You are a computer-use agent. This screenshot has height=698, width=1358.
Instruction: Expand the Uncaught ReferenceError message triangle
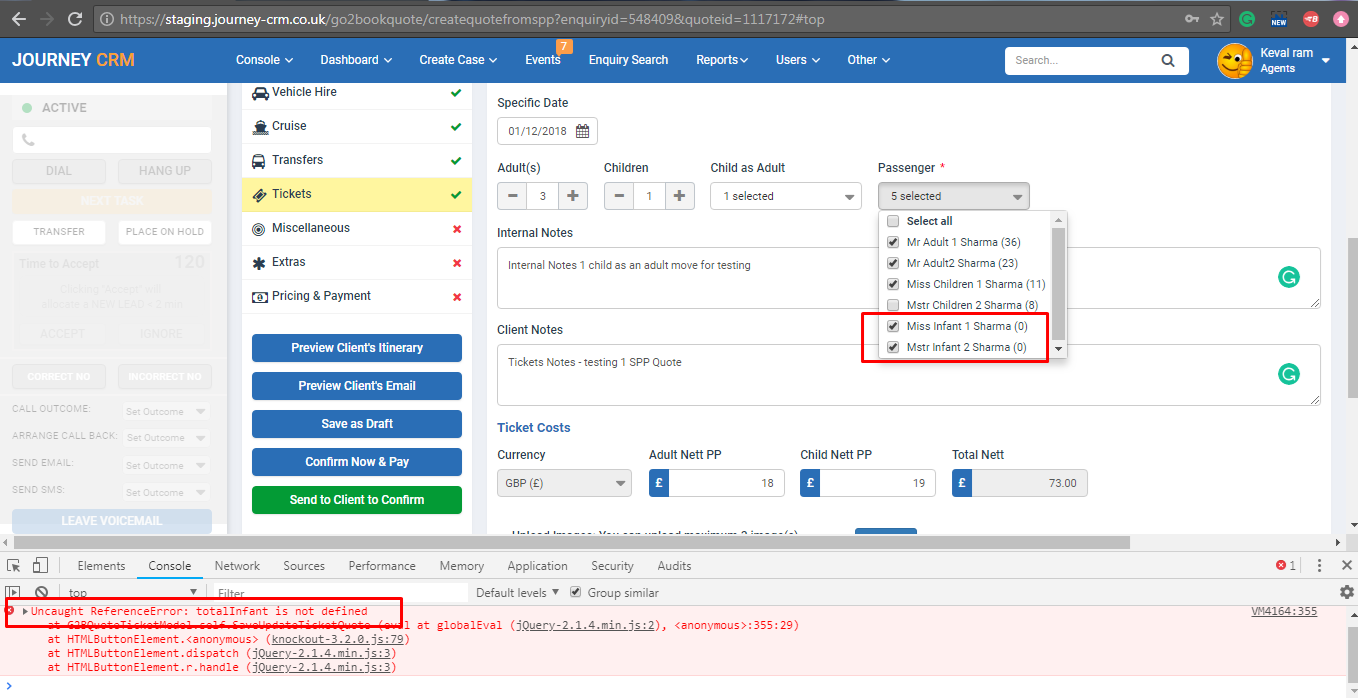pos(25,611)
